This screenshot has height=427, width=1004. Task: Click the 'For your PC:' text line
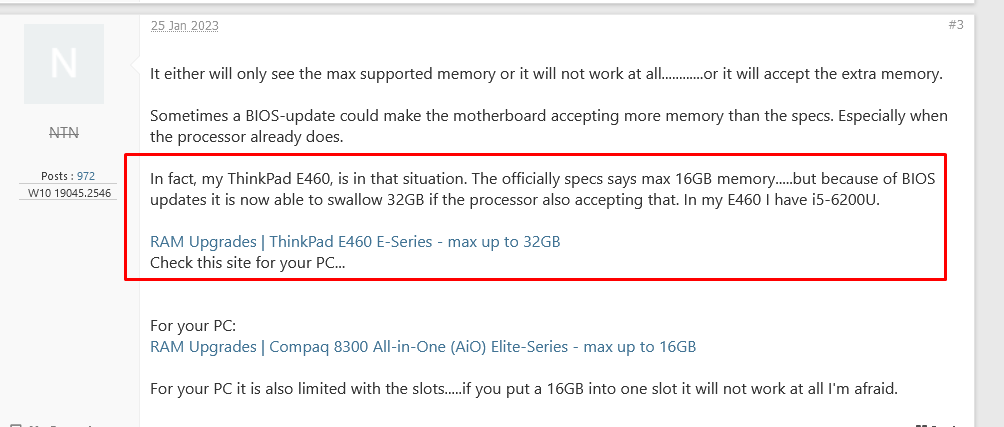(193, 326)
